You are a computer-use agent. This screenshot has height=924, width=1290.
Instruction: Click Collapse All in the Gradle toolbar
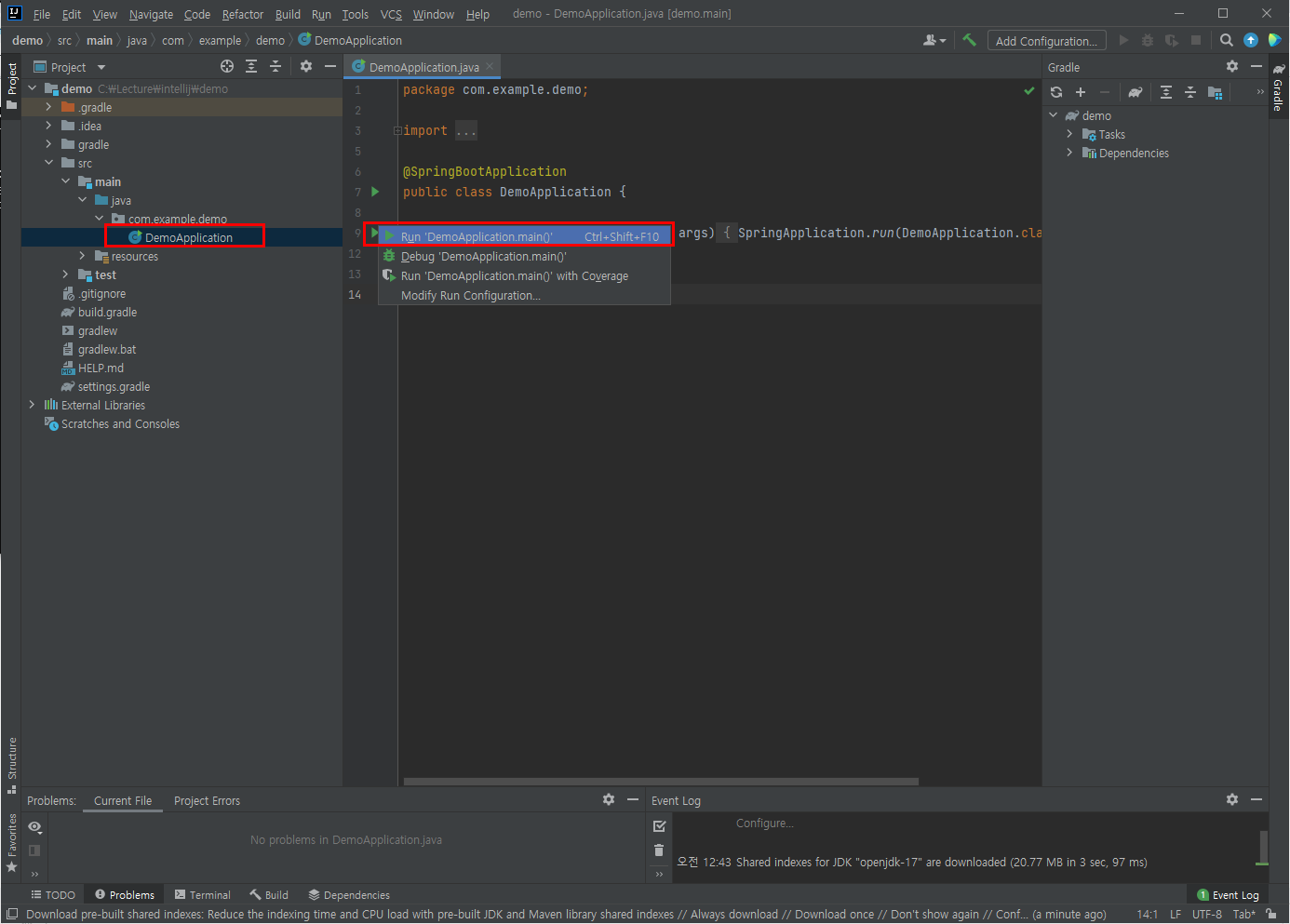[x=1190, y=92]
